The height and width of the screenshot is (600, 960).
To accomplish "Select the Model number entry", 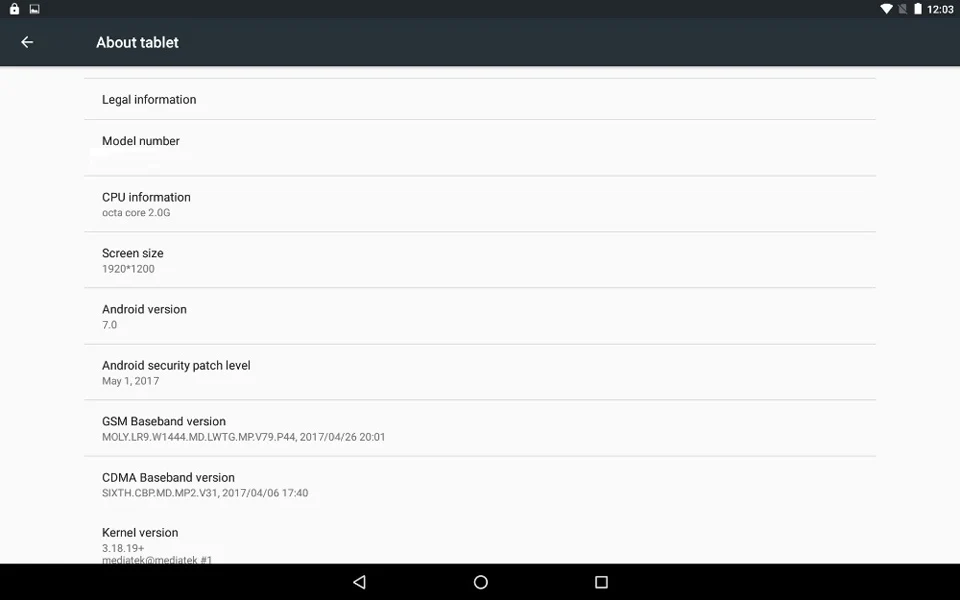I will click(x=480, y=148).
